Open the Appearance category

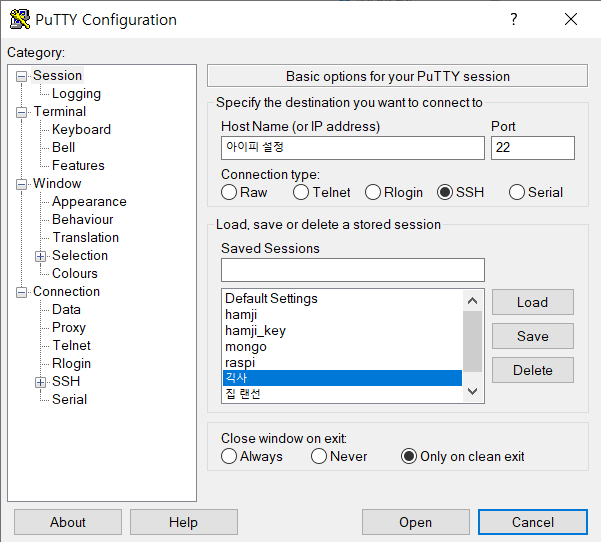(x=89, y=202)
